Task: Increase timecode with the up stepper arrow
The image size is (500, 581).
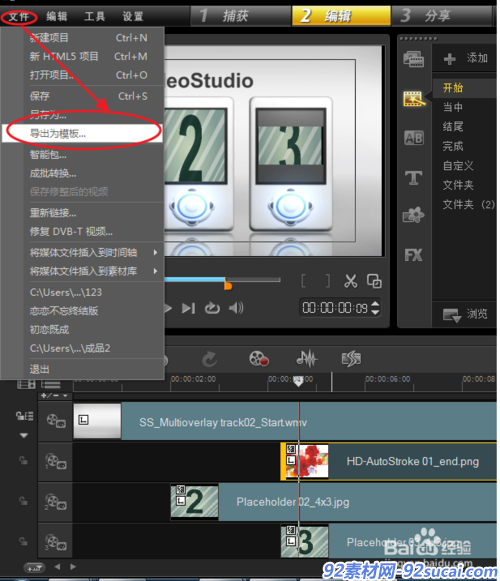Action: [375, 303]
